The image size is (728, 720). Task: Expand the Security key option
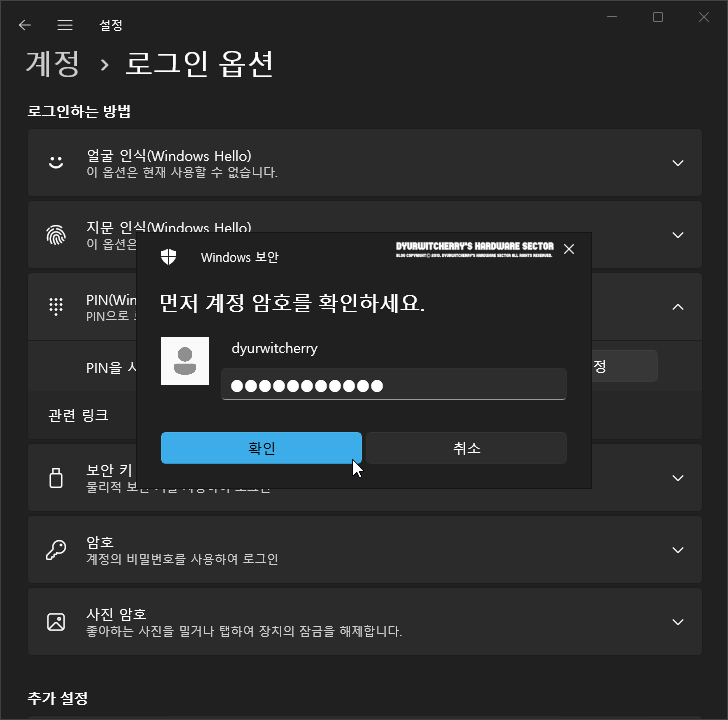point(678,478)
